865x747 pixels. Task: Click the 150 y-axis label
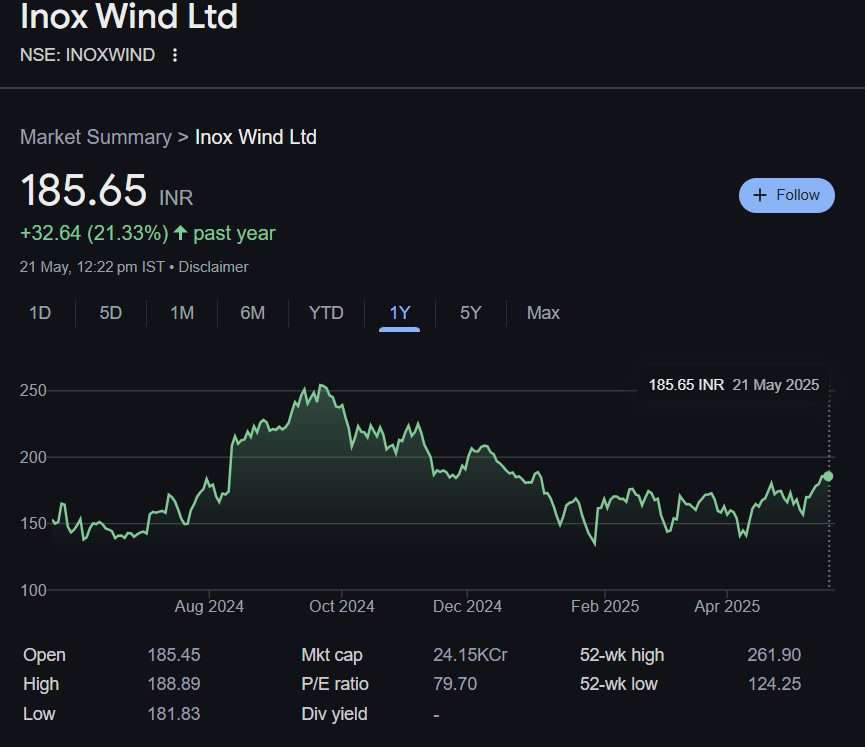(33, 524)
